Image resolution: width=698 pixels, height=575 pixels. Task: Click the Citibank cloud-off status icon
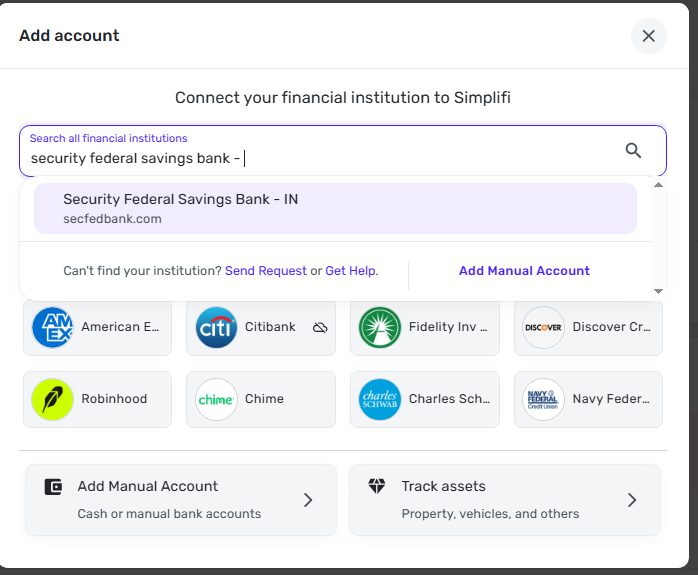tap(320, 327)
